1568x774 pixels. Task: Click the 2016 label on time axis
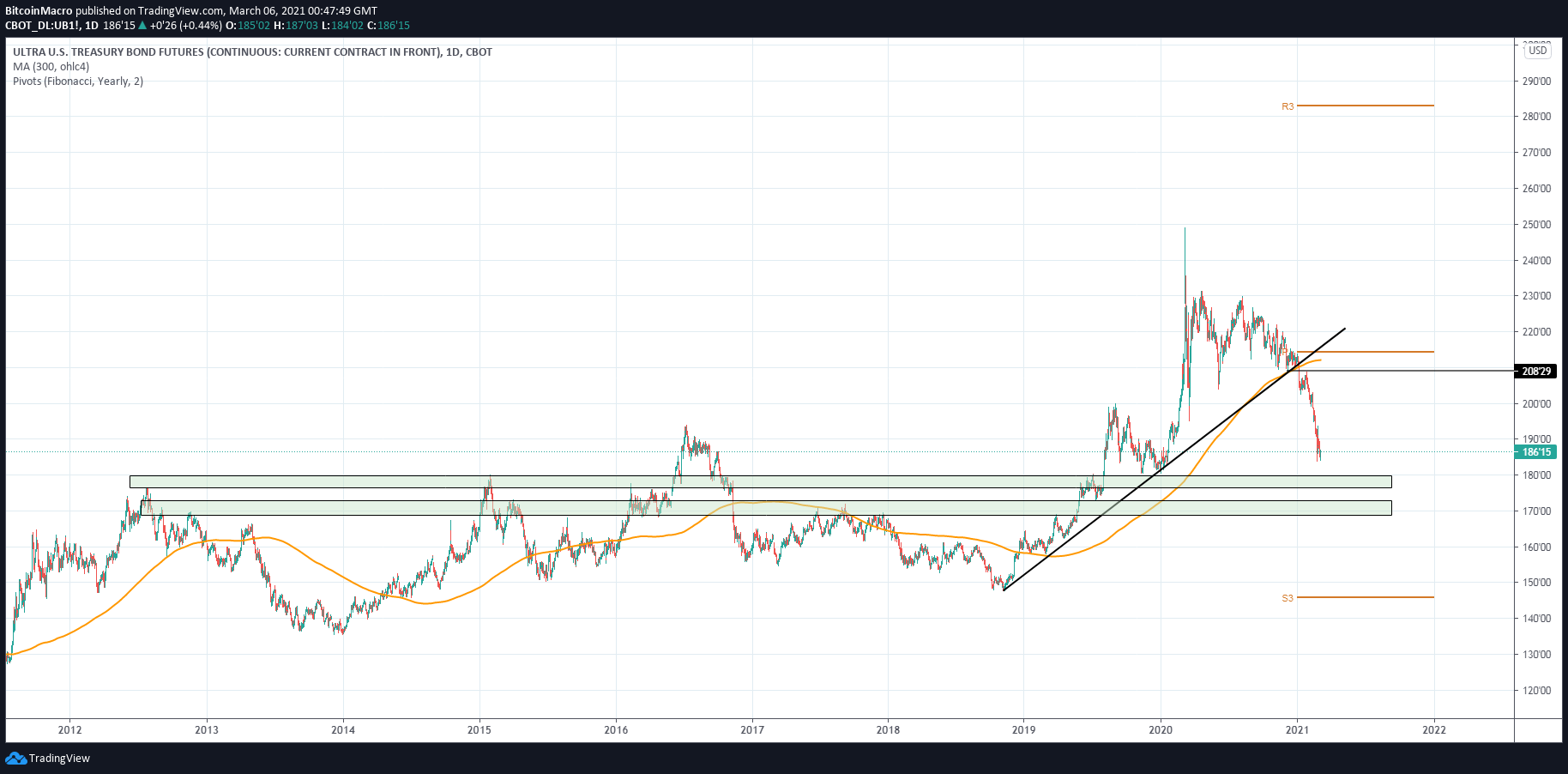(x=616, y=730)
